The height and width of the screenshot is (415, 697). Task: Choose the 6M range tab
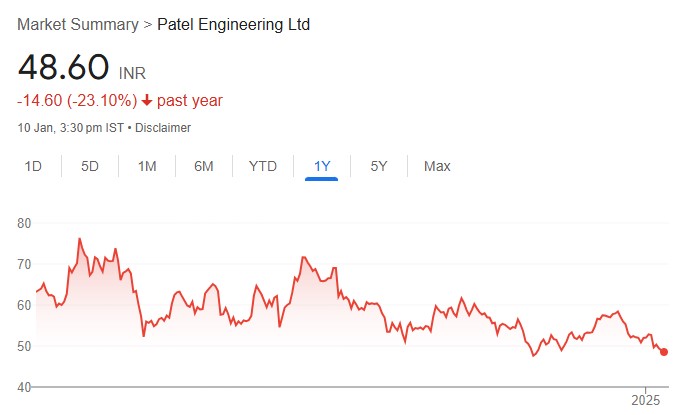[x=204, y=166]
